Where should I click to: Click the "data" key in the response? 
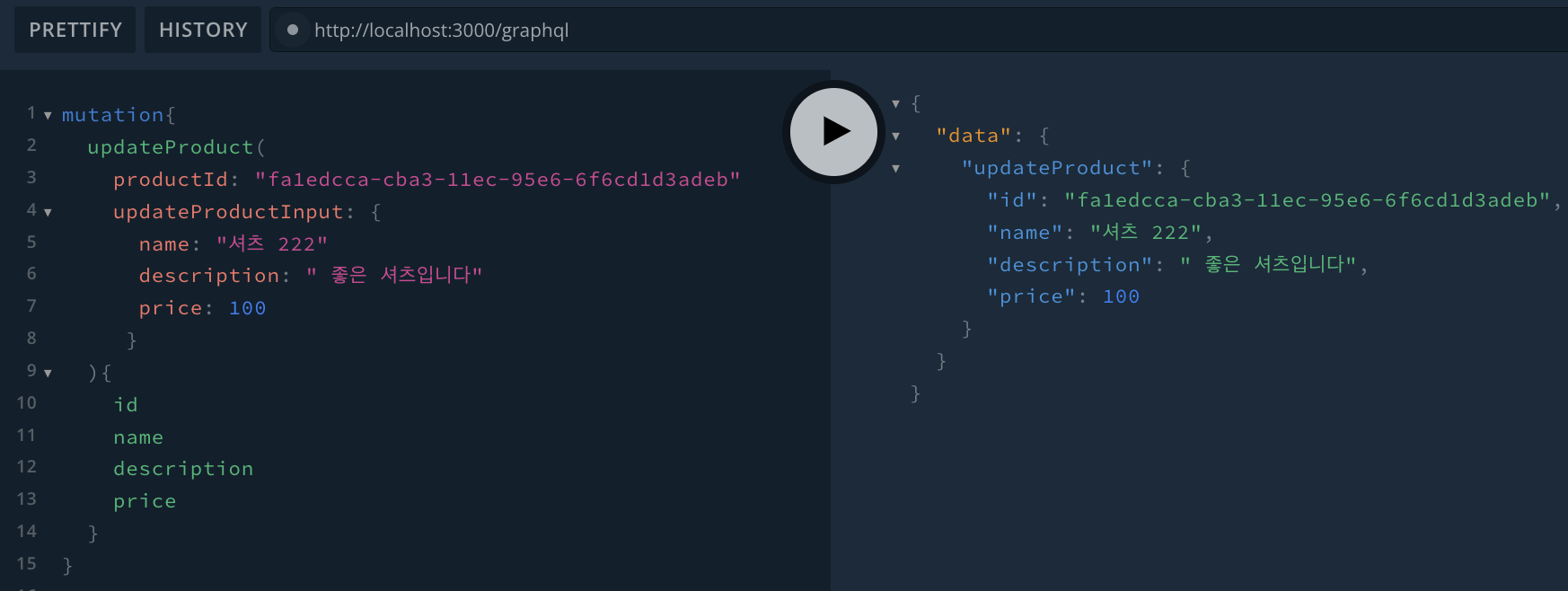973,136
